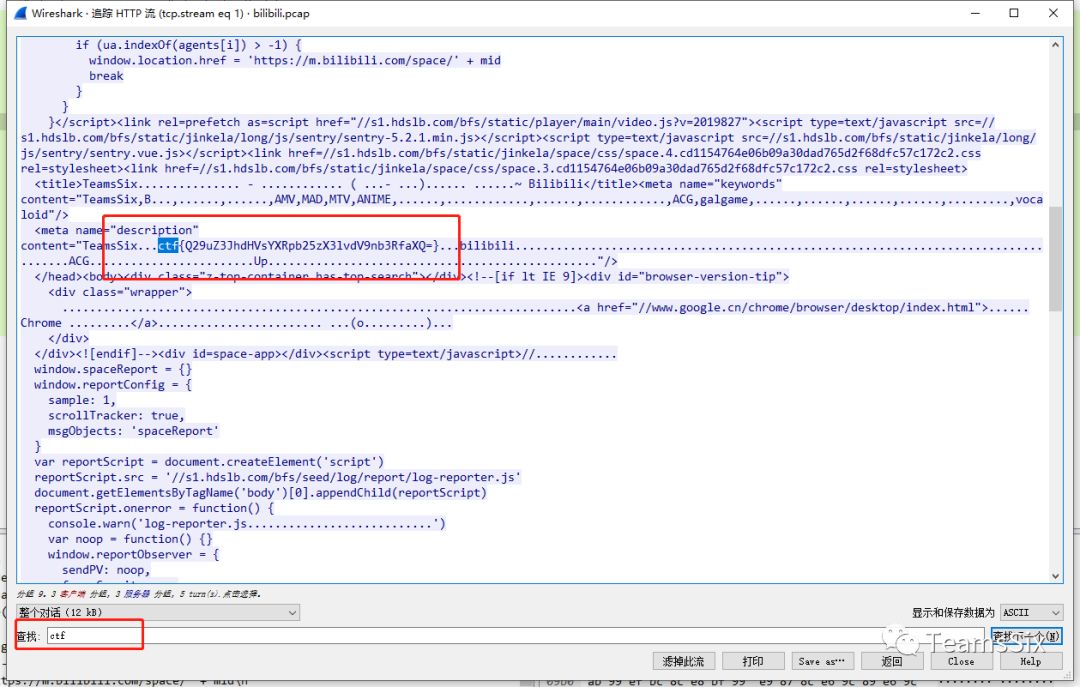The height and width of the screenshot is (687, 1080).
Task: Click the line window.spaceReport = {}
Action: (x=113, y=369)
